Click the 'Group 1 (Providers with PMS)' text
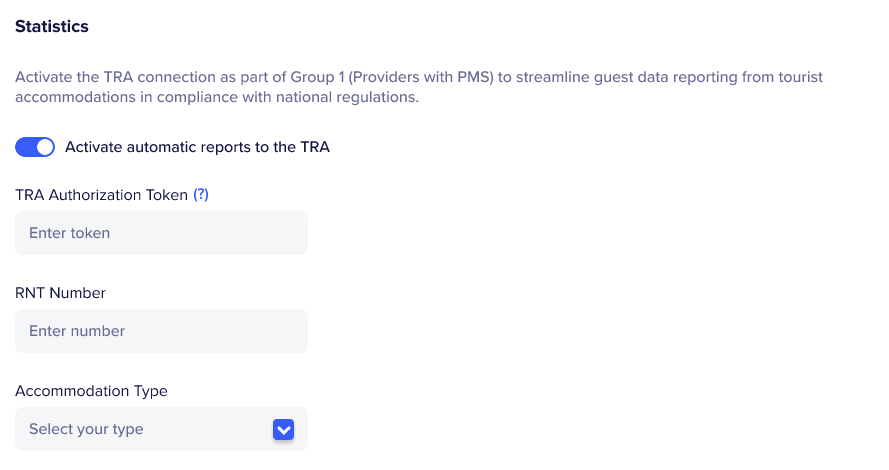This screenshot has width=889, height=470. (394, 77)
